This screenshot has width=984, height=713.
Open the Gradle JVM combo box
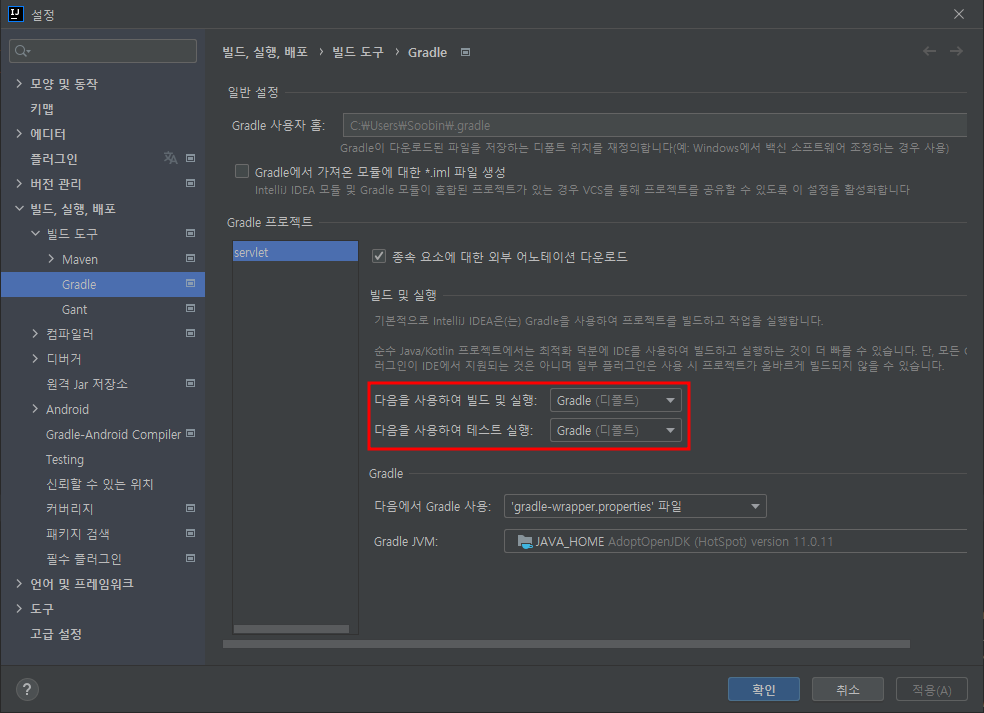(x=735, y=542)
